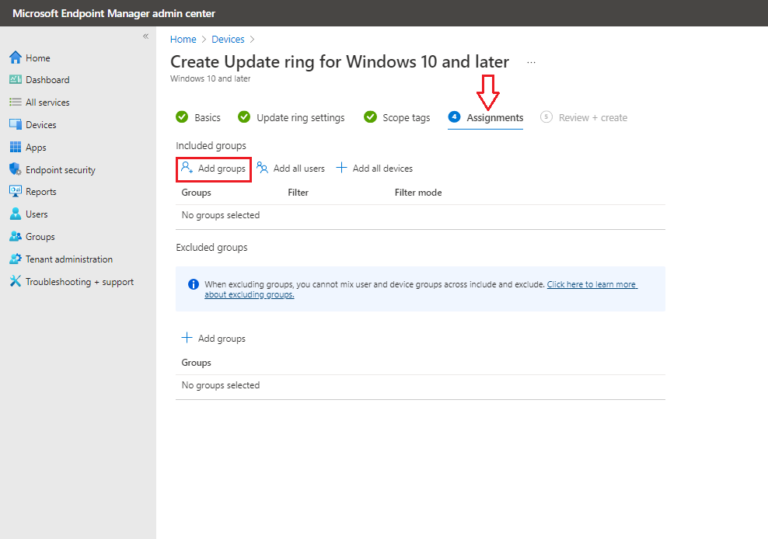Click the 'Included groups' heading
Image resolution: width=768 pixels, height=539 pixels.
(211, 146)
